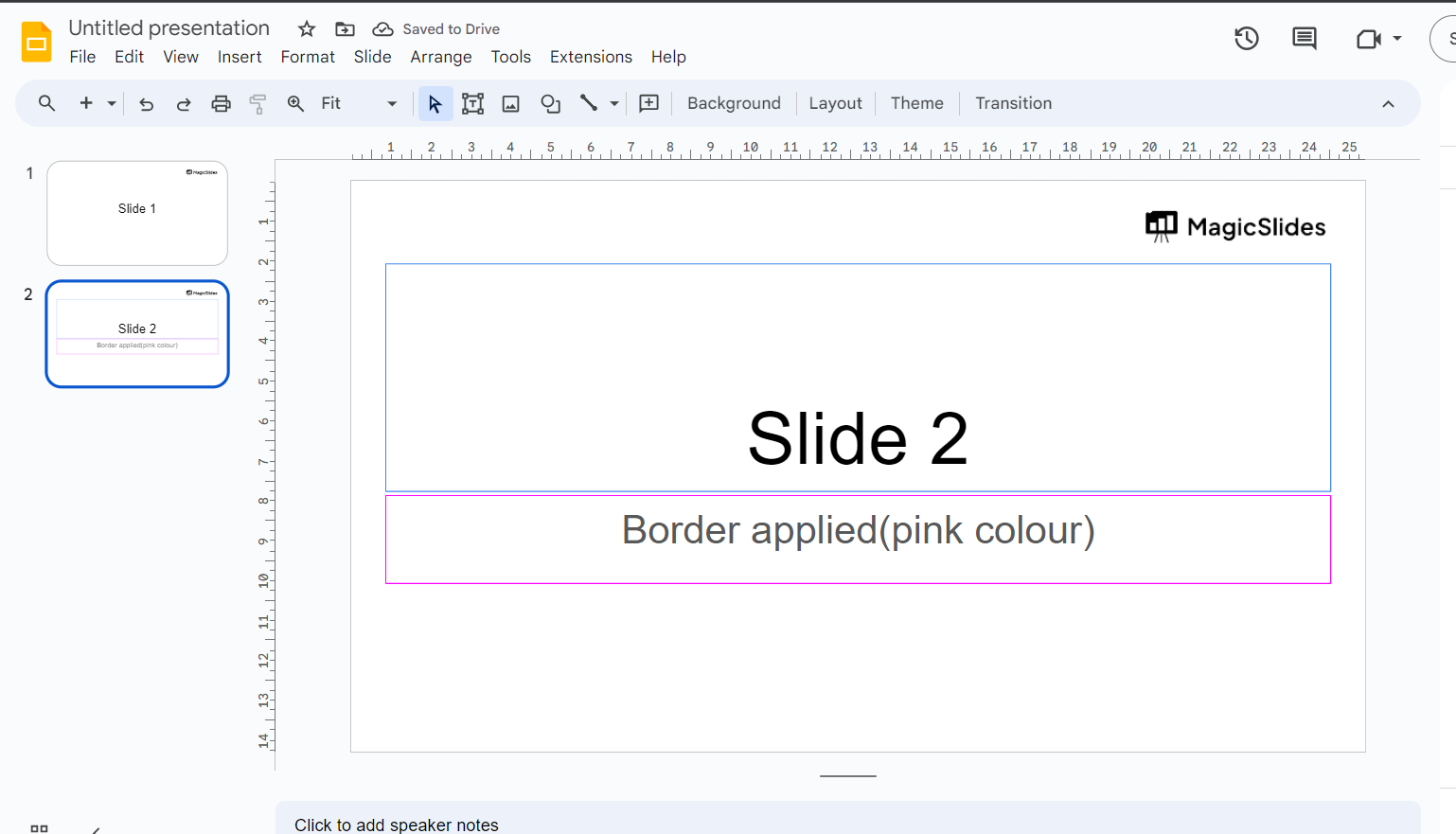Toggle the paint format tool

coord(257,104)
